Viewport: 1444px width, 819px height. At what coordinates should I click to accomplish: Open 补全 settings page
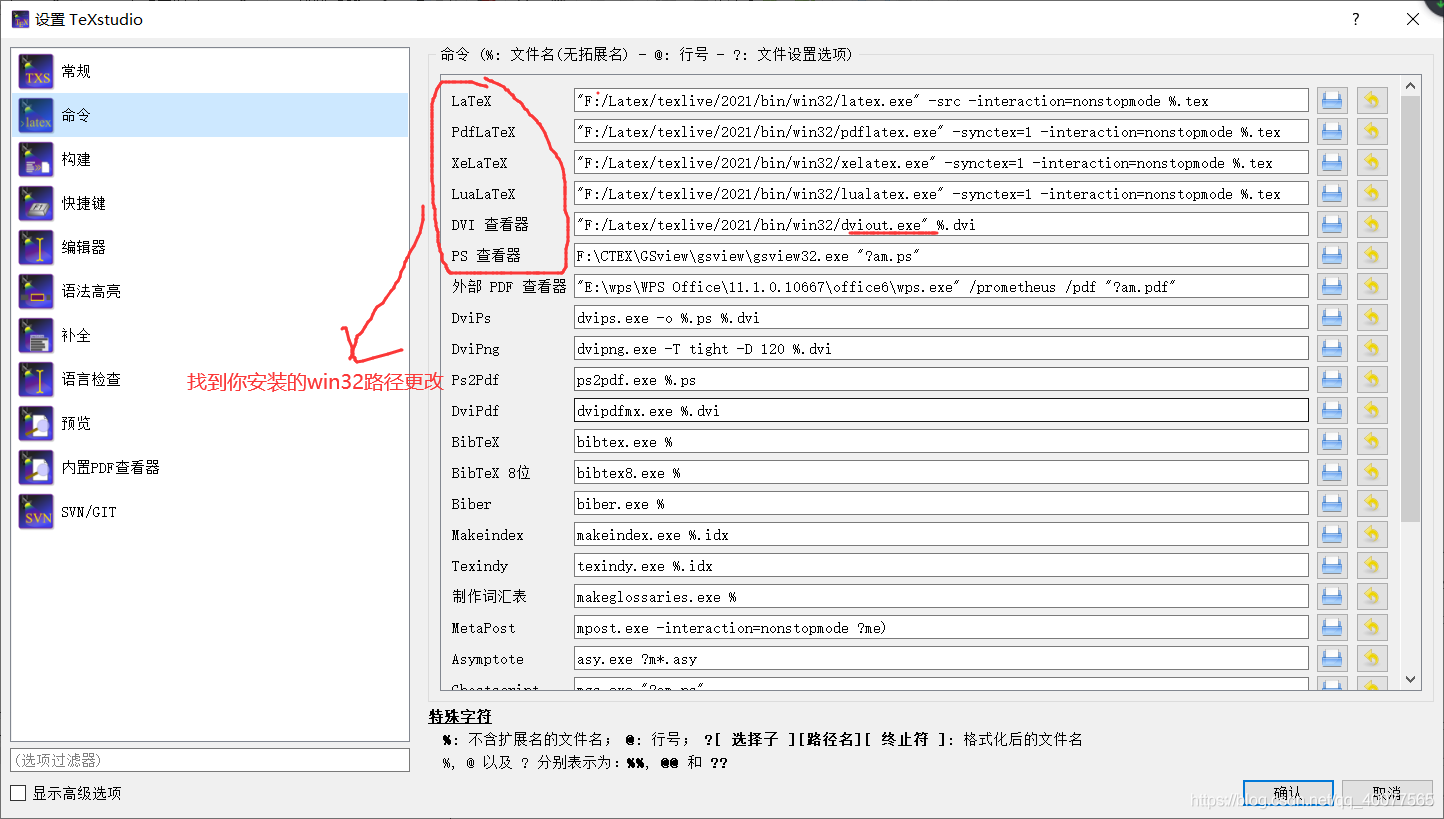[210, 335]
